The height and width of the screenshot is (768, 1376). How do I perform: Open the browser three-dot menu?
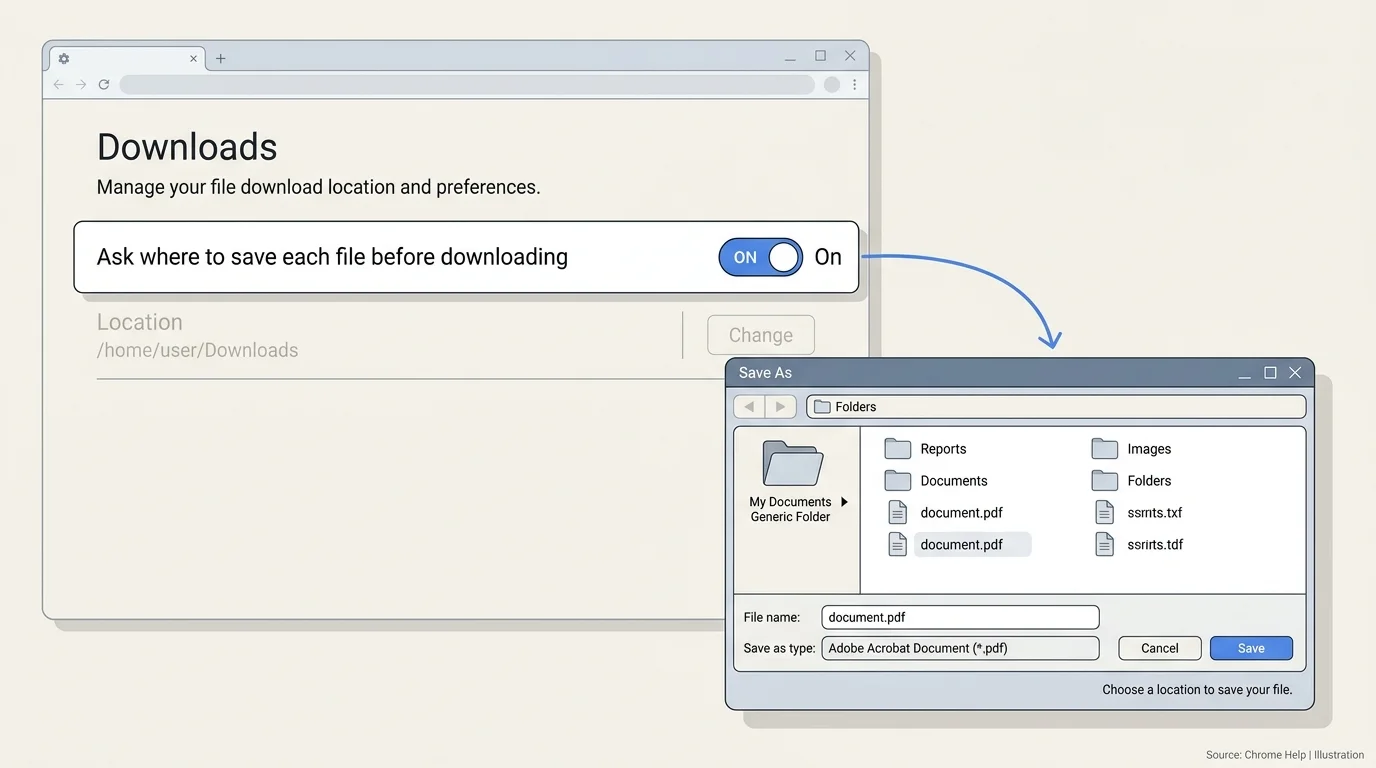(855, 85)
